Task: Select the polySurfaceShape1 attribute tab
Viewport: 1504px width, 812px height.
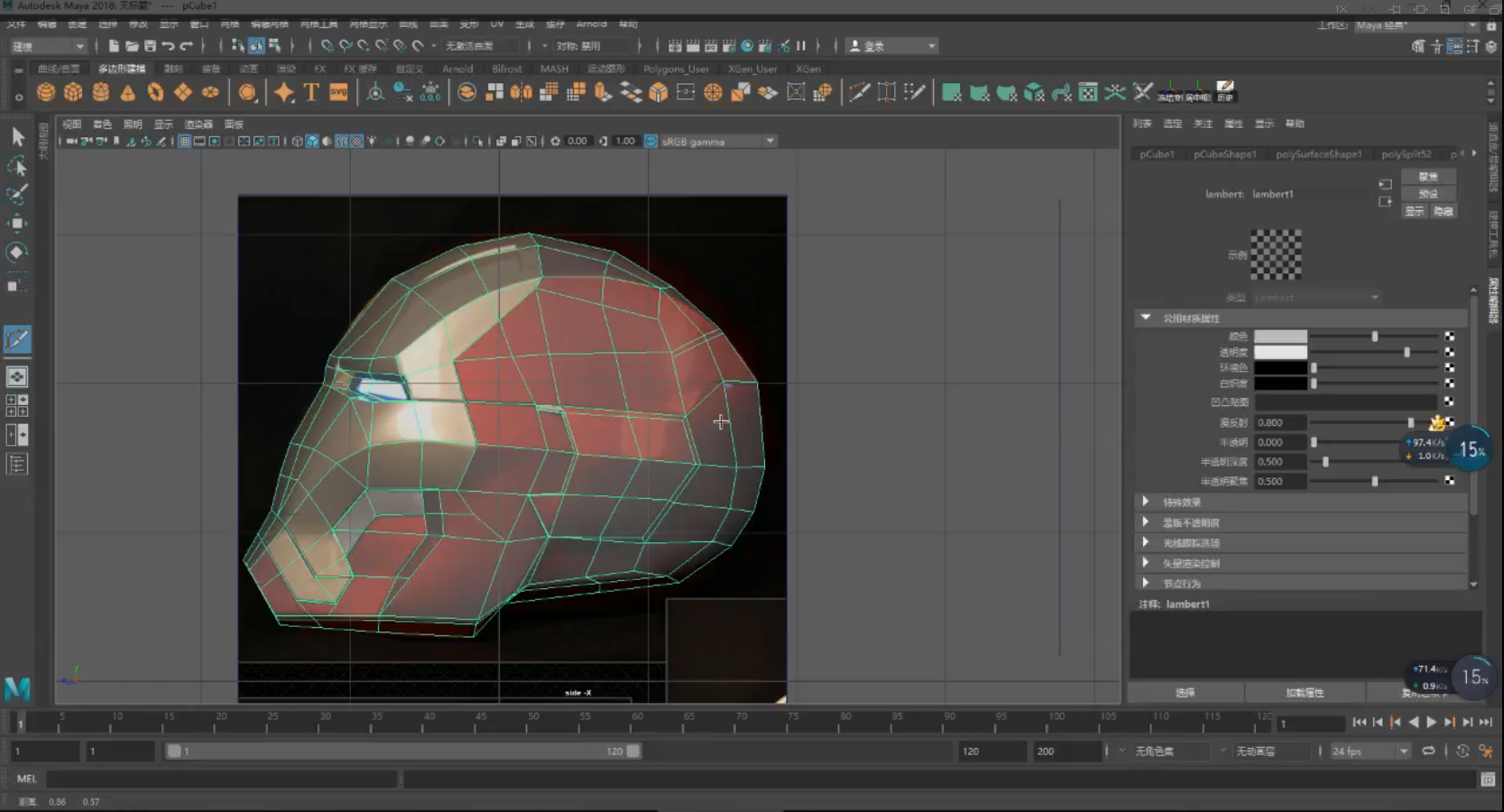Action: [1319, 154]
